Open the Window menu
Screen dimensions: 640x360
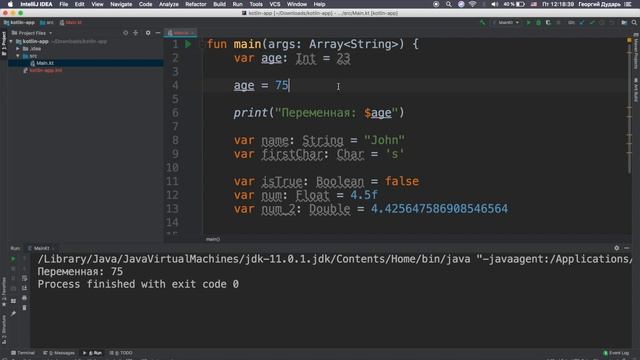coord(297,4)
